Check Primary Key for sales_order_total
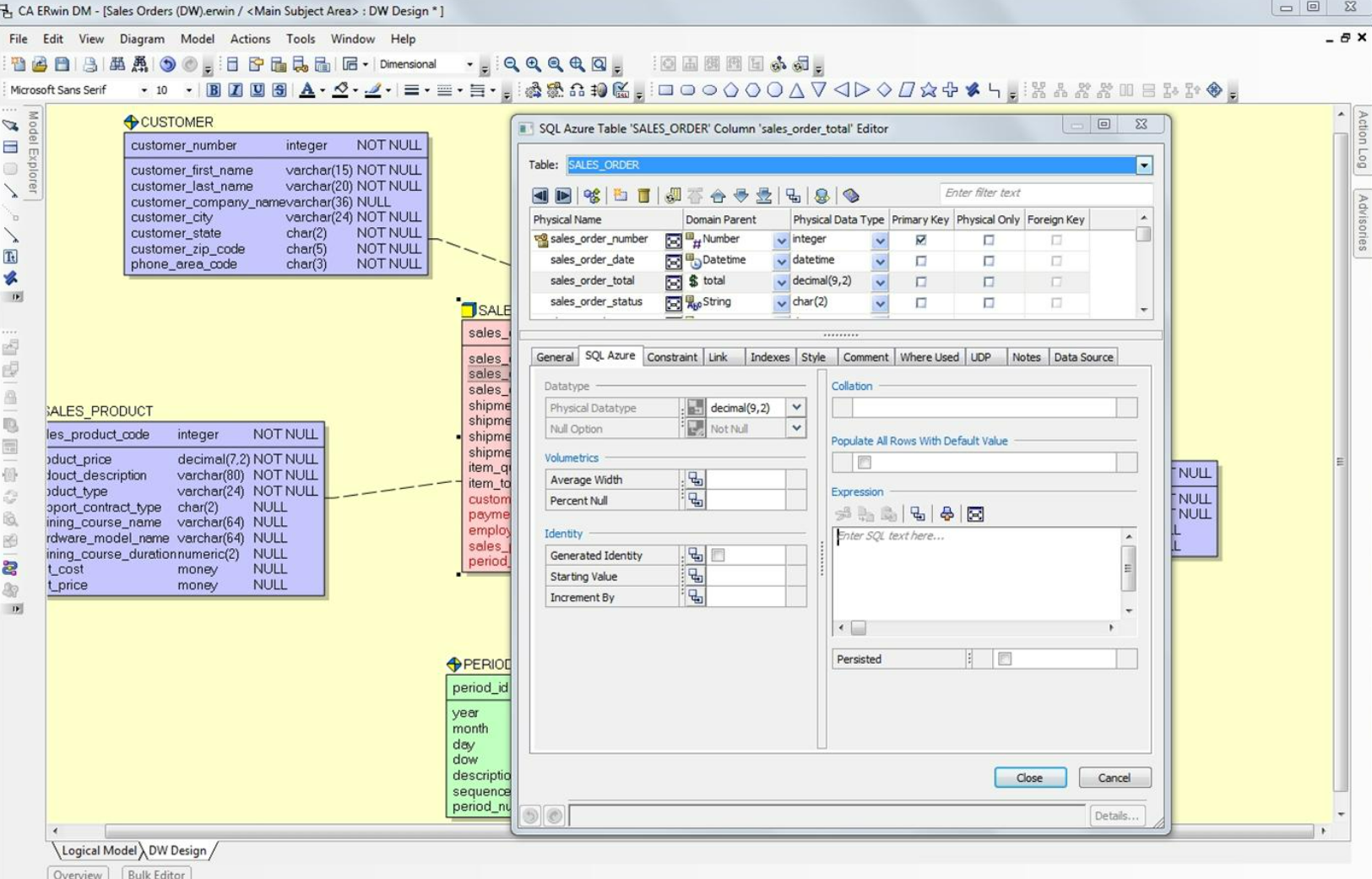Image resolution: width=1372 pixels, height=879 pixels. pos(921,282)
